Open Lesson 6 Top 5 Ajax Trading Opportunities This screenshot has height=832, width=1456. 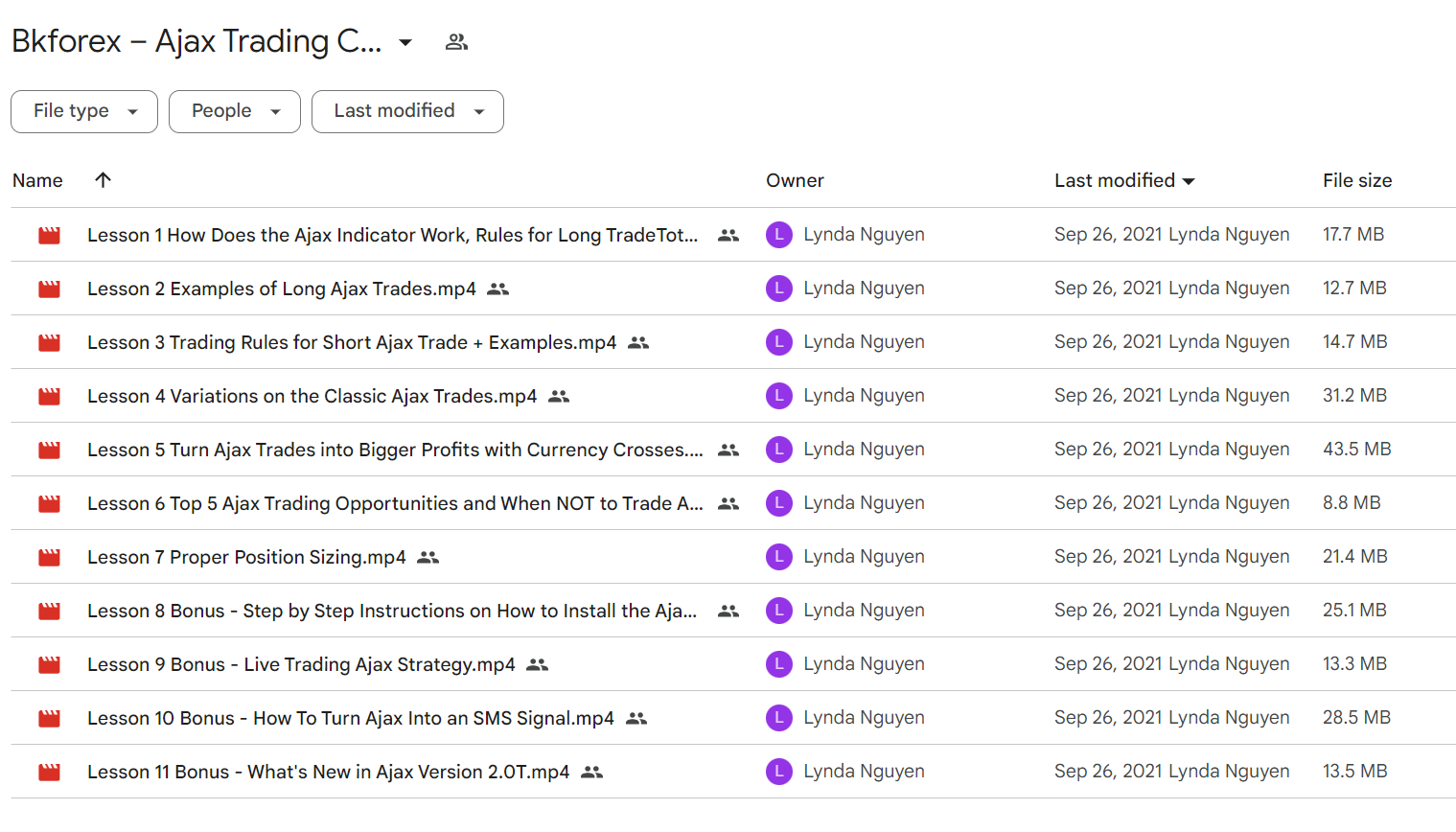pyautogui.click(x=395, y=503)
